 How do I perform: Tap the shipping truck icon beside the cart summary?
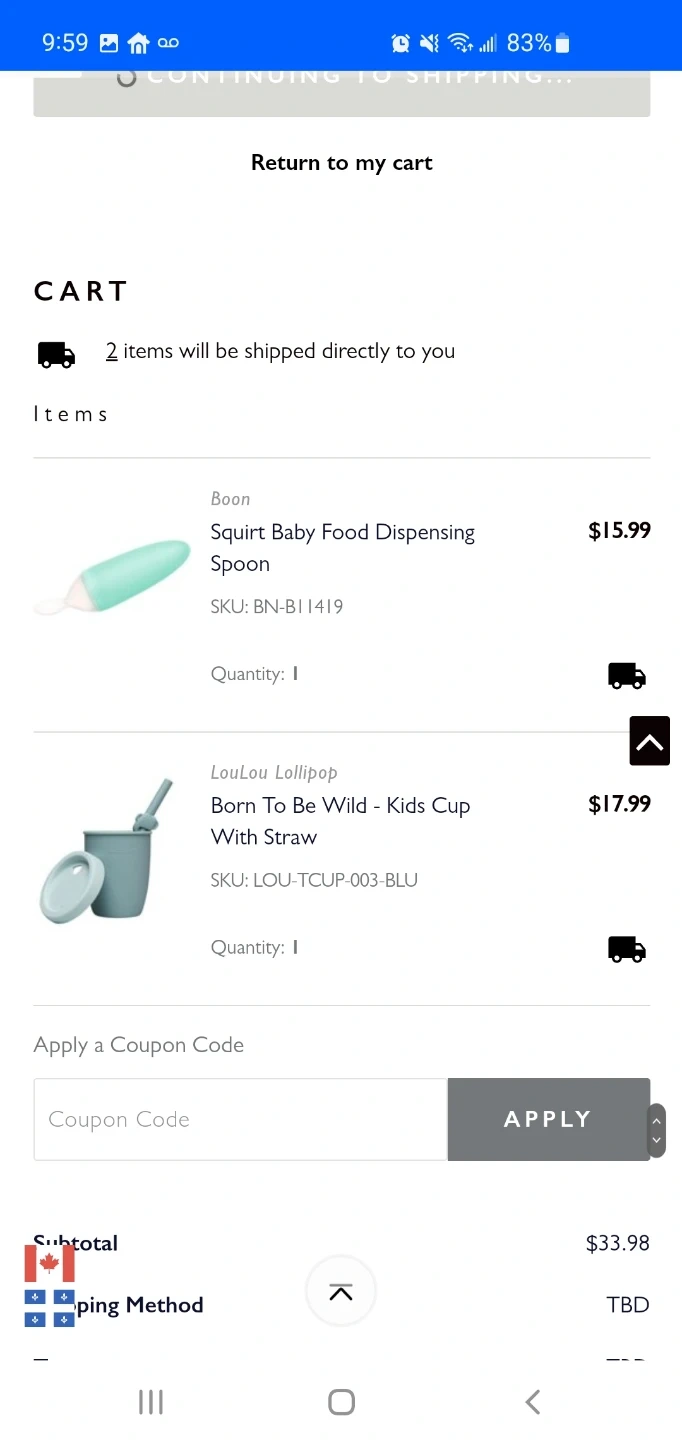56,354
